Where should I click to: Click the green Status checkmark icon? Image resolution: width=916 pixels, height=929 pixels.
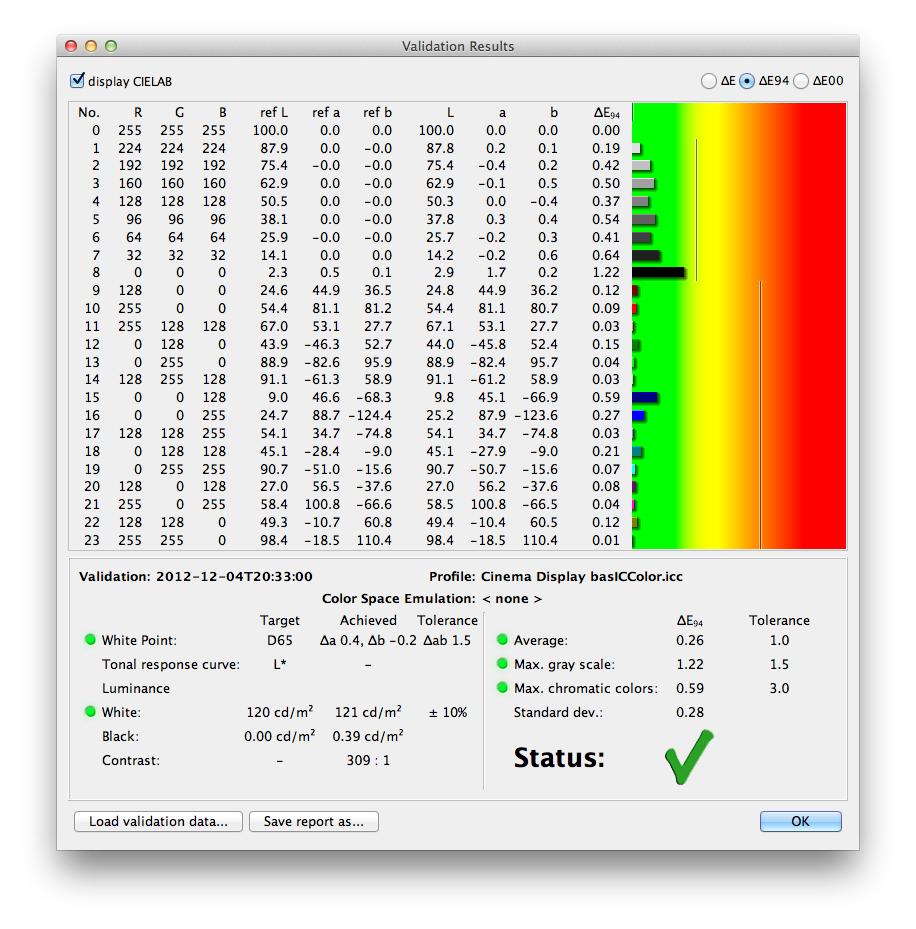pos(689,757)
